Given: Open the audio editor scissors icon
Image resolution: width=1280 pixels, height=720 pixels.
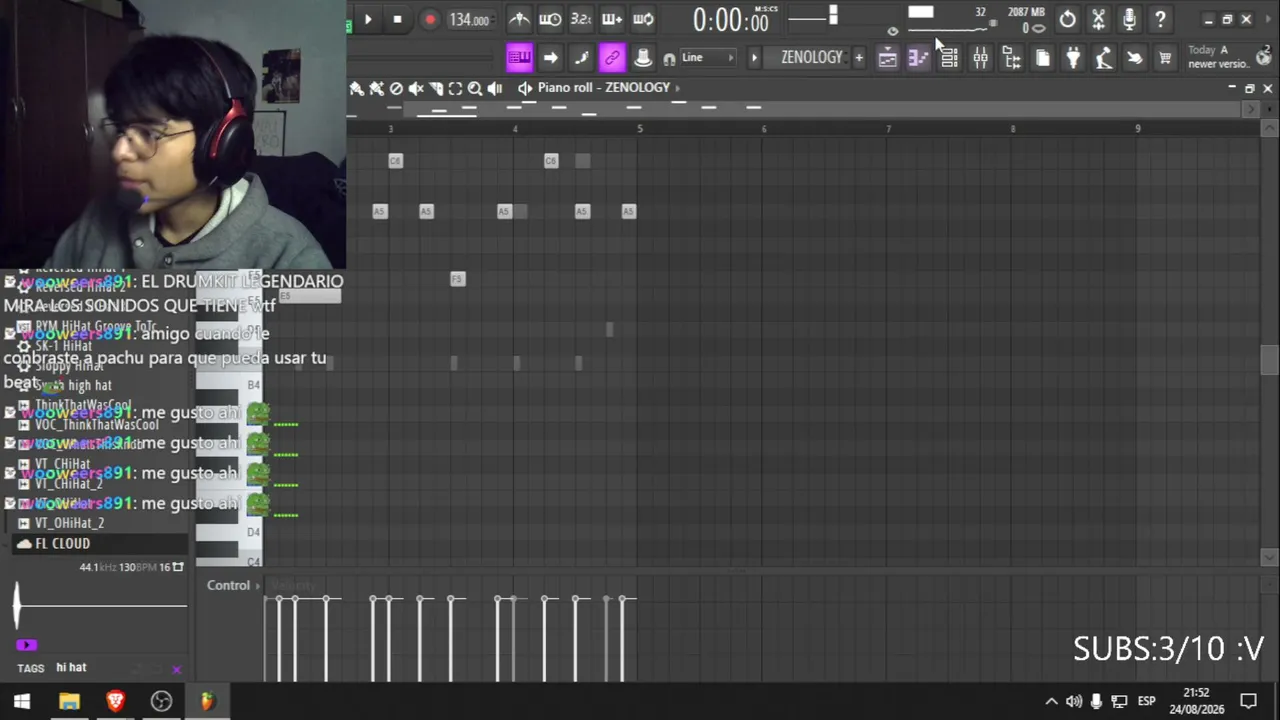Looking at the screenshot, I should click(1098, 19).
